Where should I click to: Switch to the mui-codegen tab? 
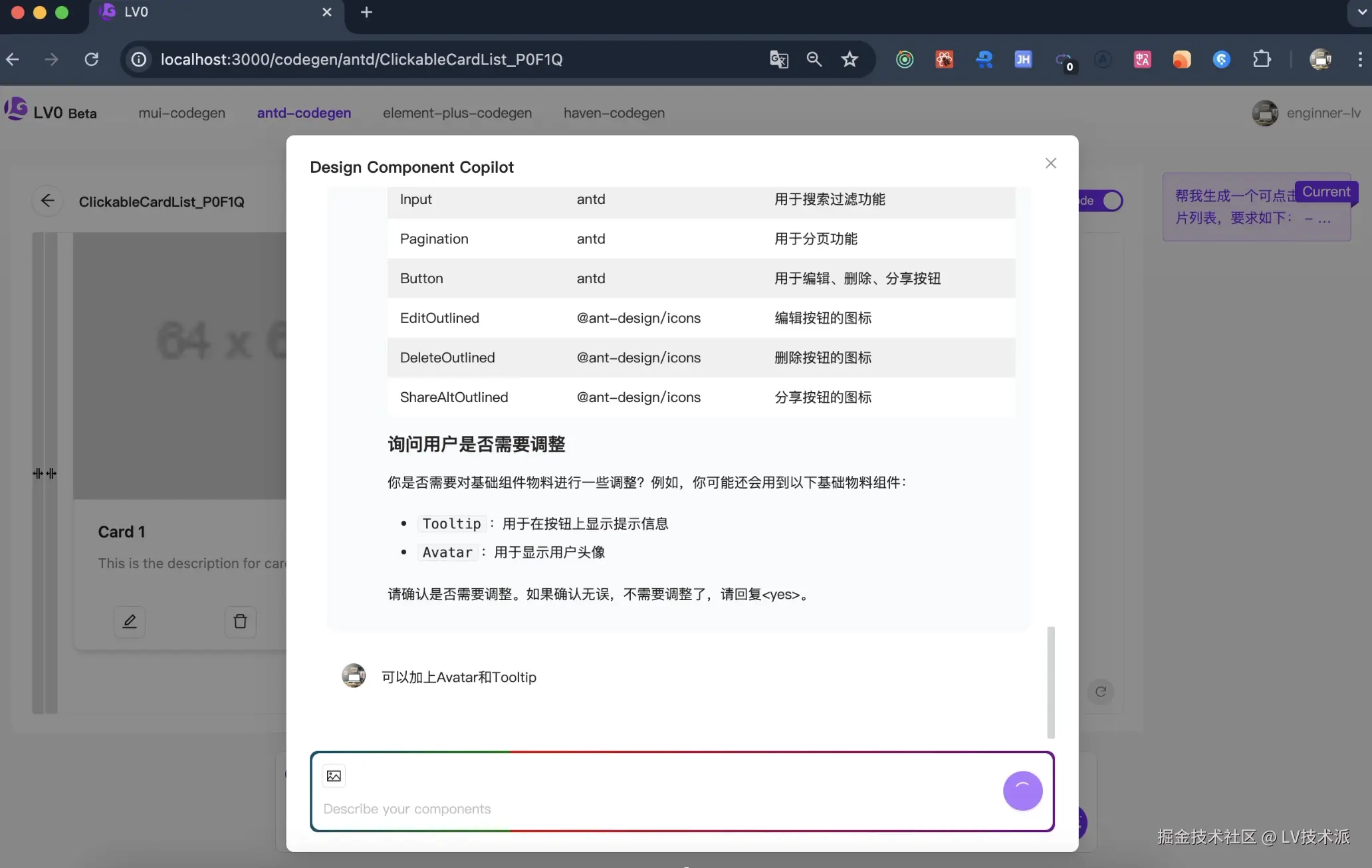181,113
